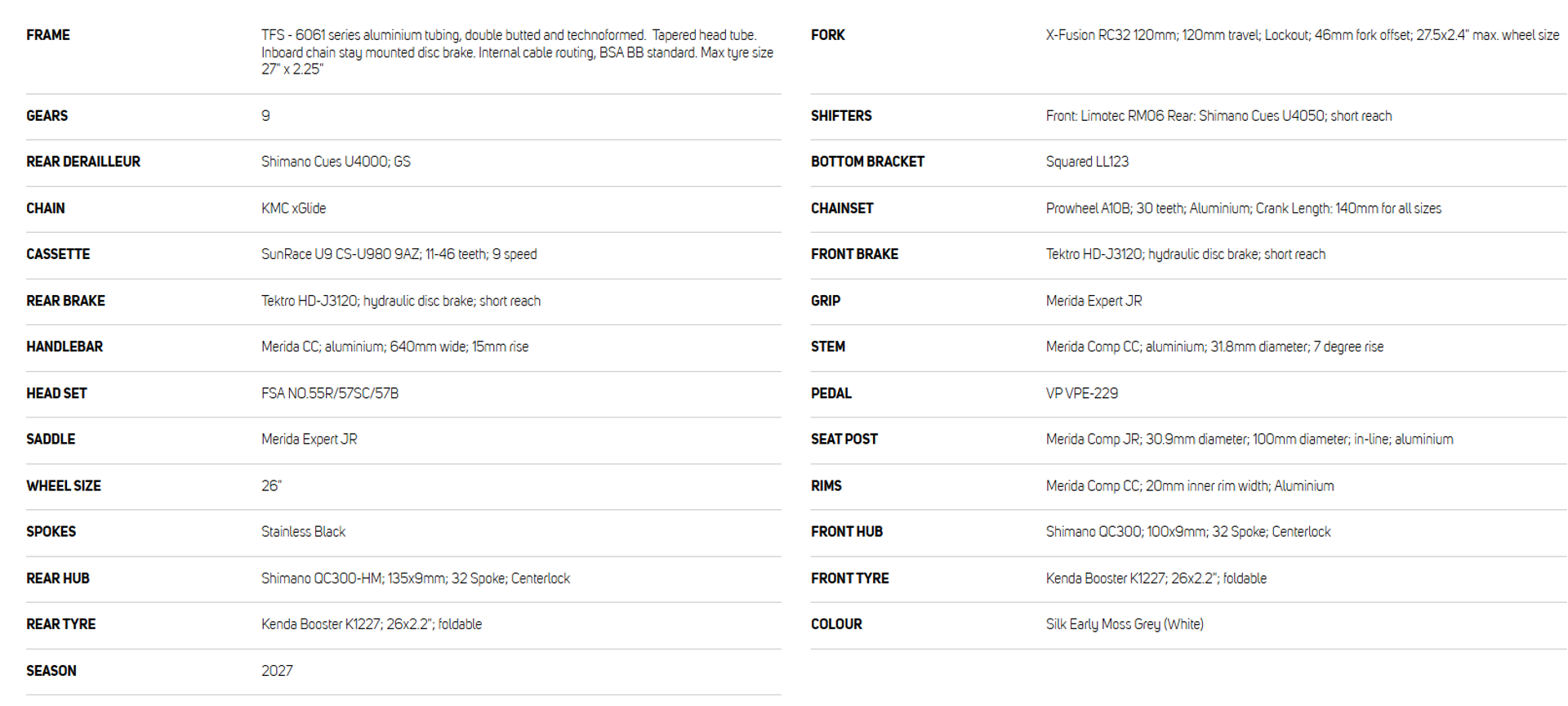Select the BOTTOM BRACKET label
Viewport: 1568px width, 706px height.
click(867, 162)
